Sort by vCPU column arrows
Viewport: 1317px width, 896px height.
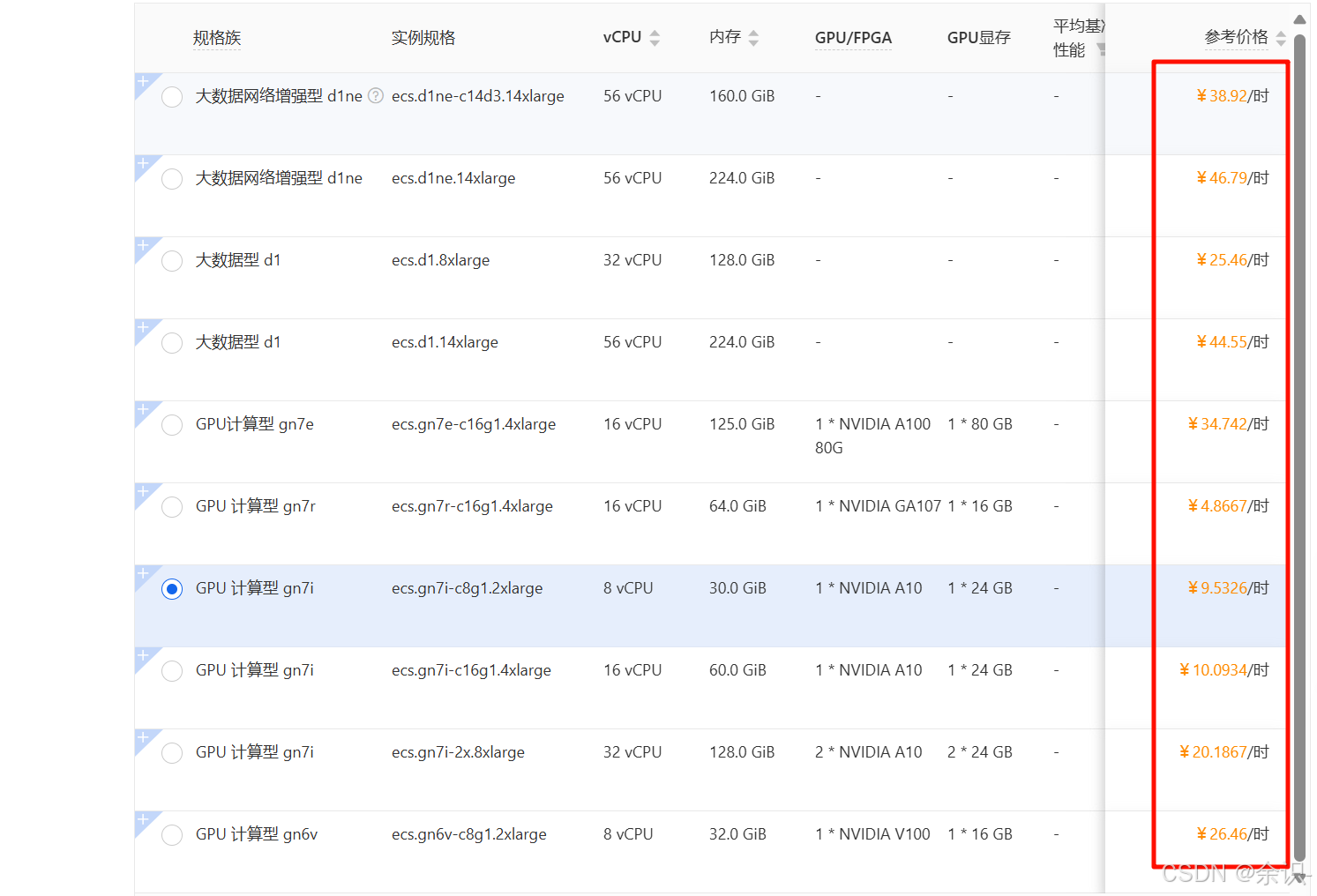655,38
